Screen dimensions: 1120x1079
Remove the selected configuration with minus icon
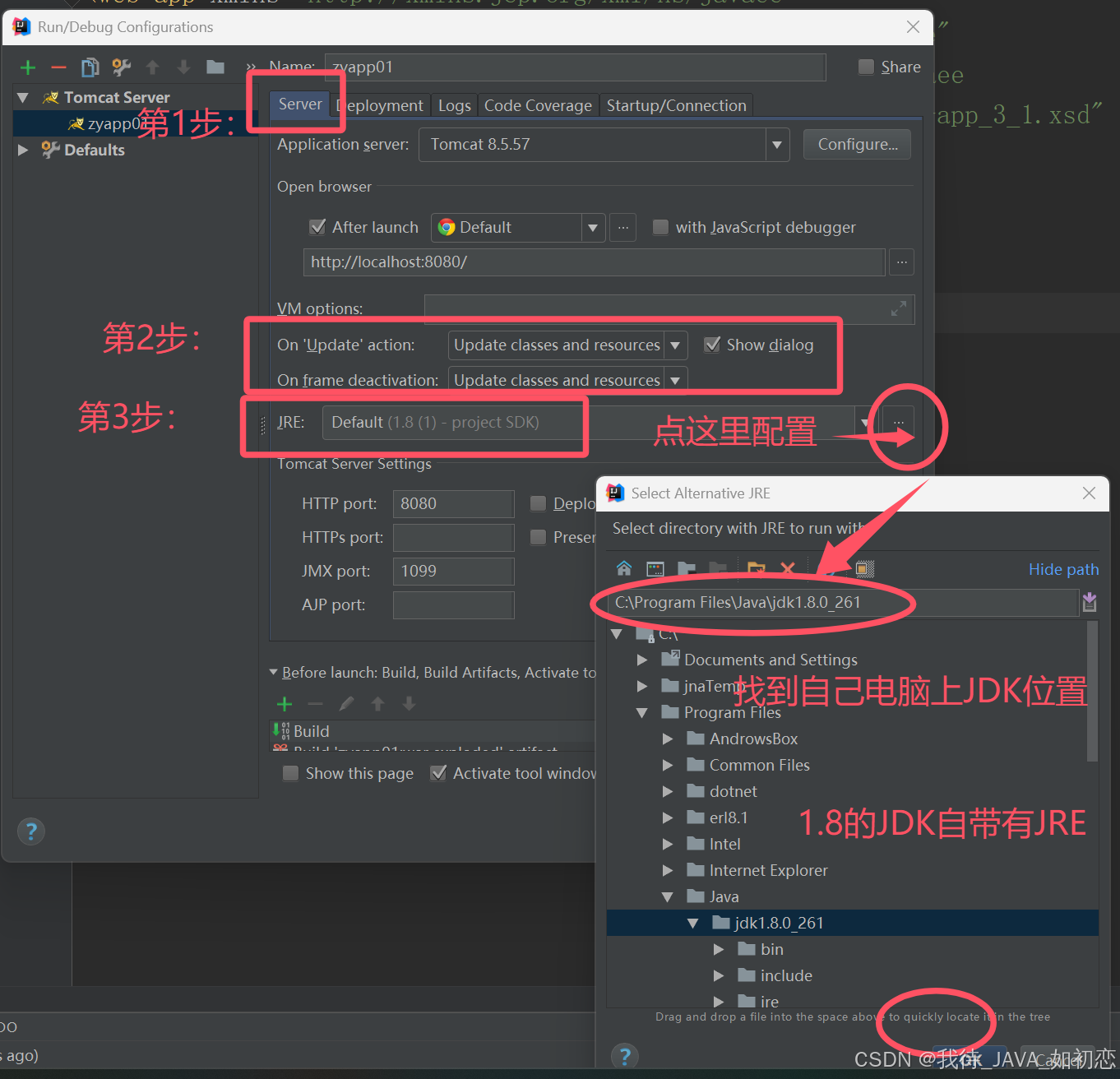58,67
